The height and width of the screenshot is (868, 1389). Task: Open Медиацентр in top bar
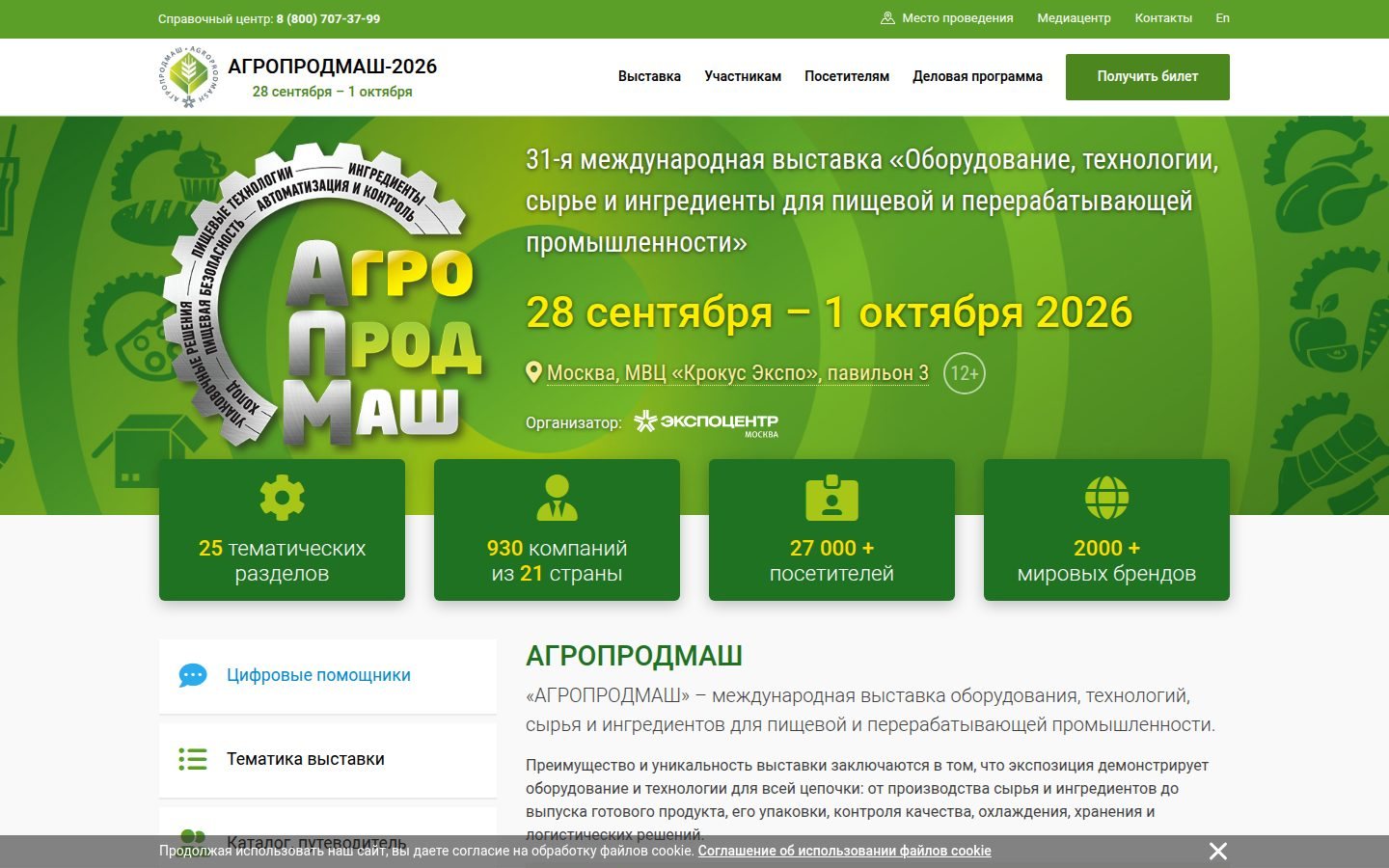pos(1074,18)
